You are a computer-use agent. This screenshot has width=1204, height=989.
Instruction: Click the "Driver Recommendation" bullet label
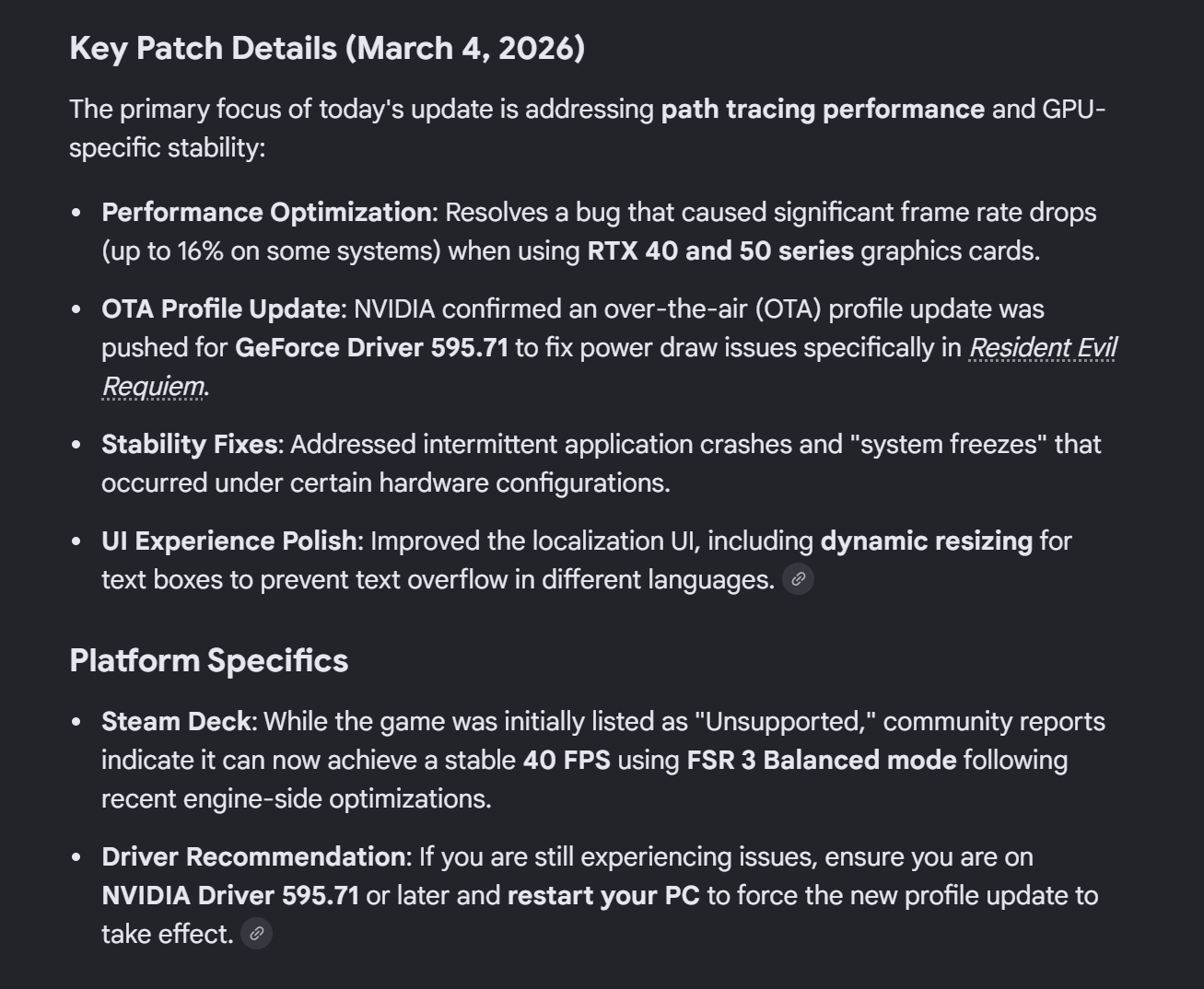point(253,856)
